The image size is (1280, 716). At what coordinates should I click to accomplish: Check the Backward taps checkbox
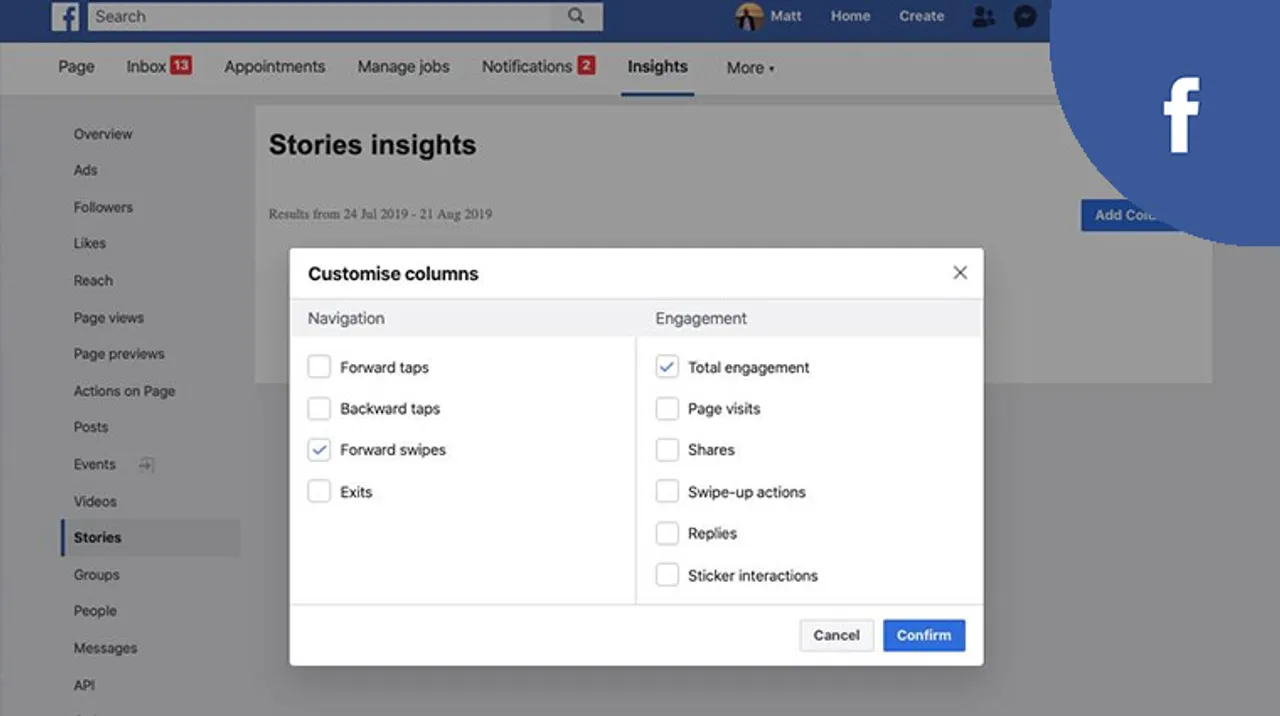pyautogui.click(x=319, y=408)
